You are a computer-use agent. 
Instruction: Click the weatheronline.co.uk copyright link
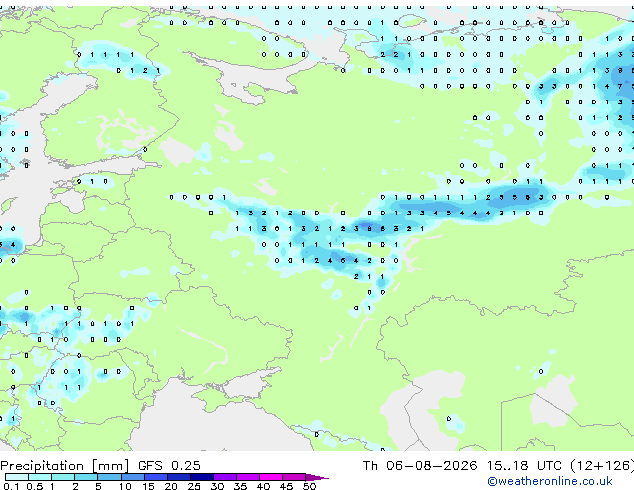click(x=549, y=481)
